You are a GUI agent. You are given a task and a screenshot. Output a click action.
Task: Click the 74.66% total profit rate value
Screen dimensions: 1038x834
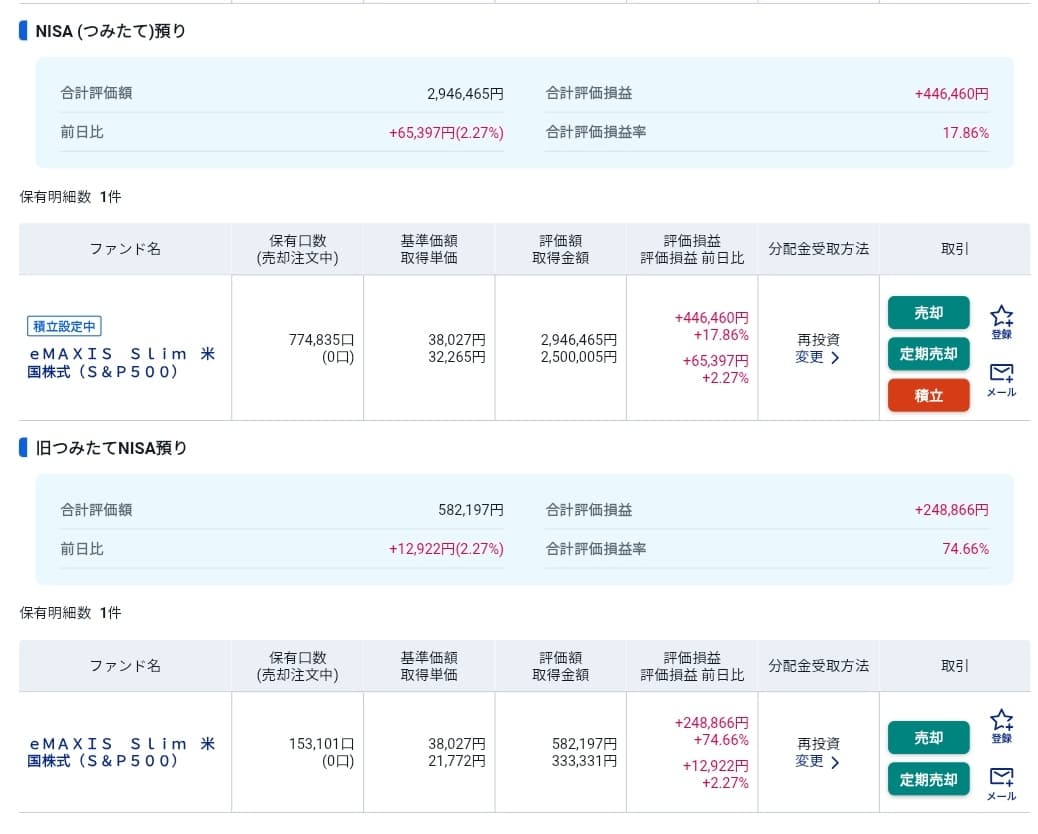965,549
